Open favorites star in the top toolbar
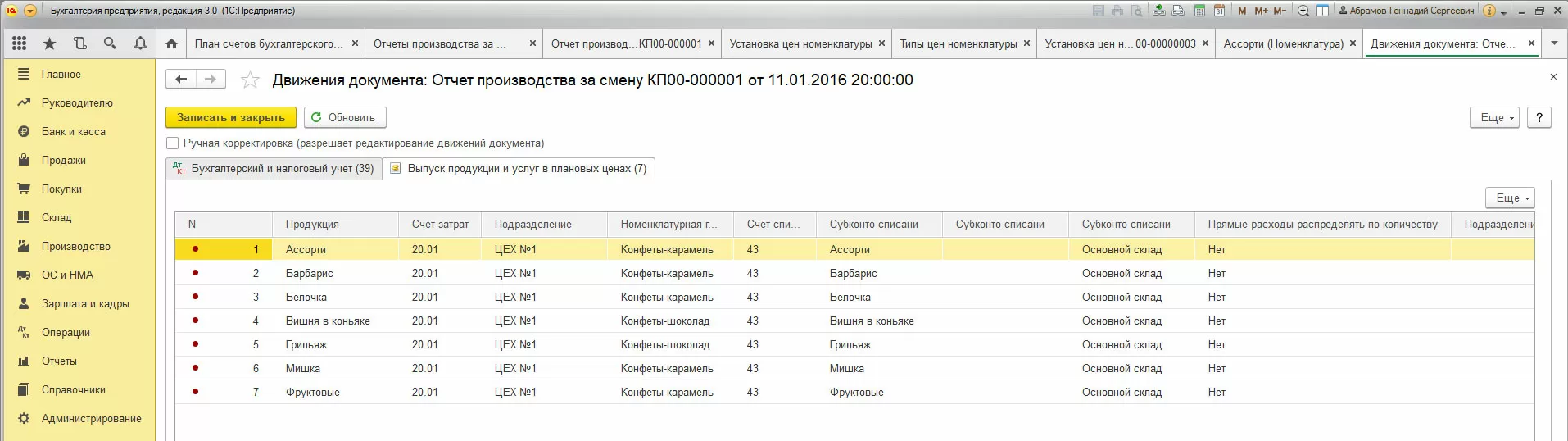1568x441 pixels. [50, 43]
